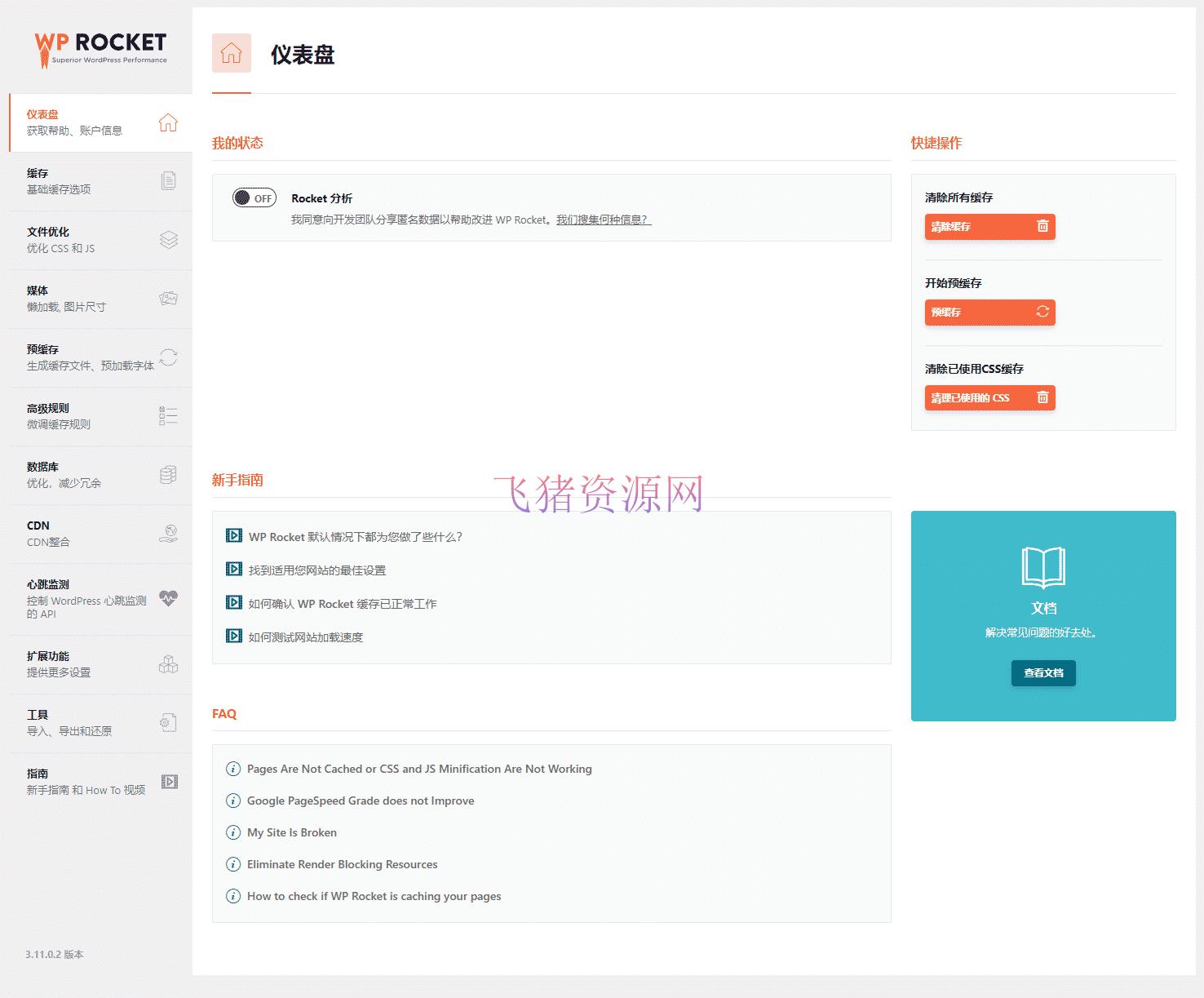The width and height of the screenshot is (1204, 998).
Task: Click info icon beside Pages Are Not Cached
Action: pyautogui.click(x=232, y=769)
